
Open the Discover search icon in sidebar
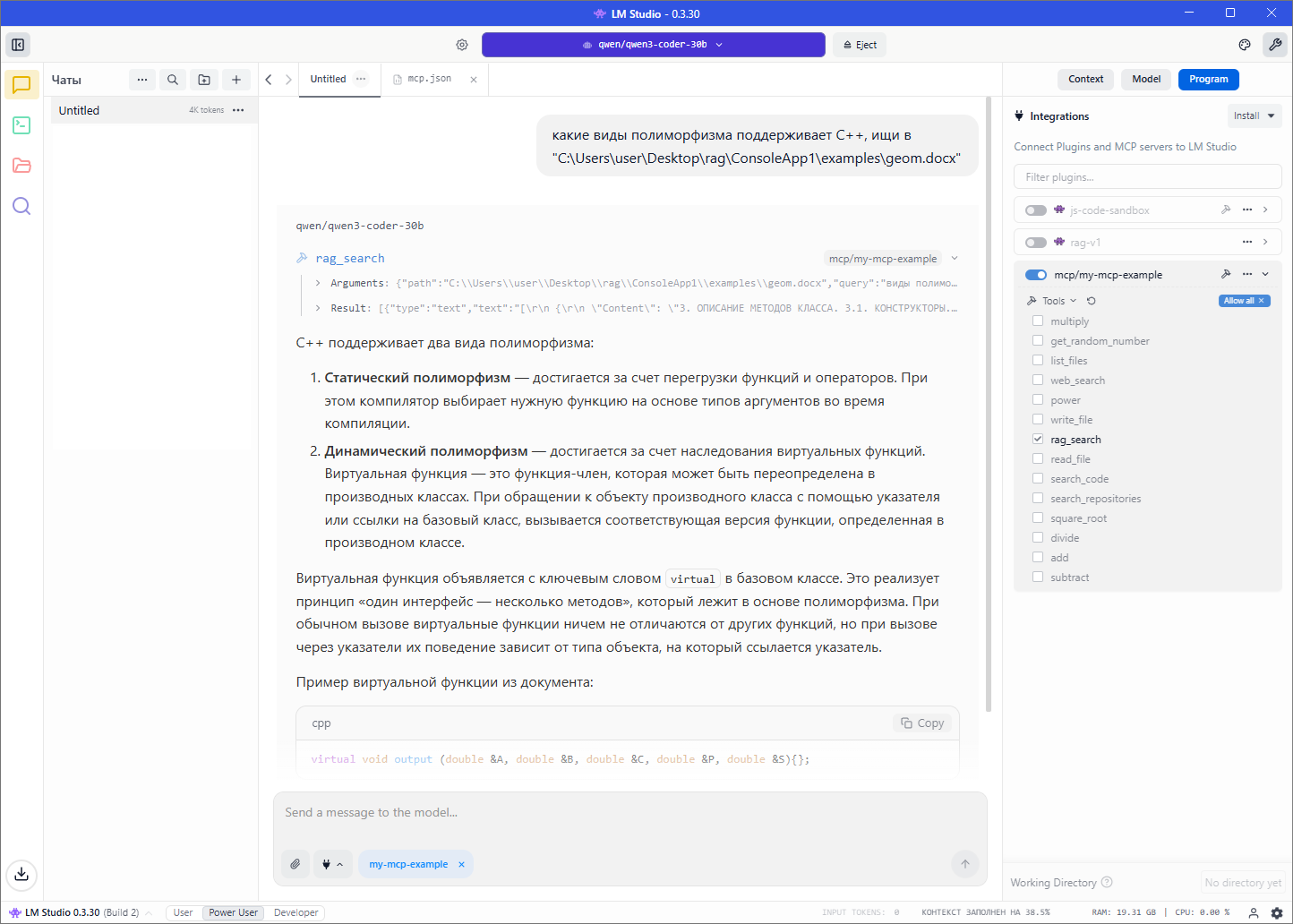coord(20,206)
